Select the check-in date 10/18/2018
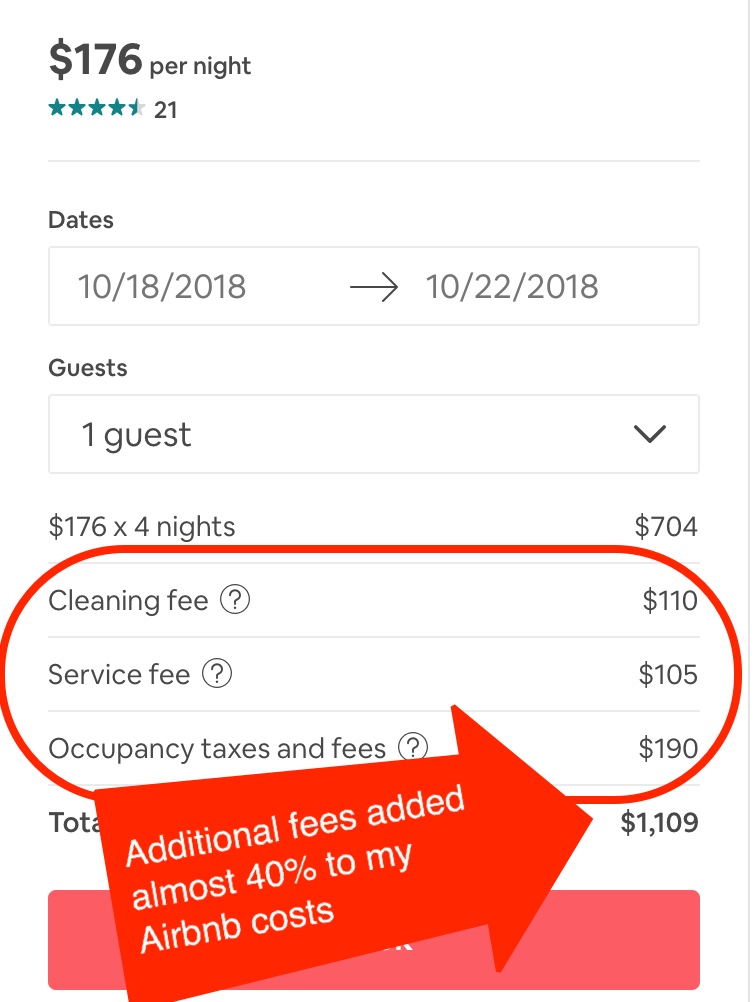 (x=162, y=286)
